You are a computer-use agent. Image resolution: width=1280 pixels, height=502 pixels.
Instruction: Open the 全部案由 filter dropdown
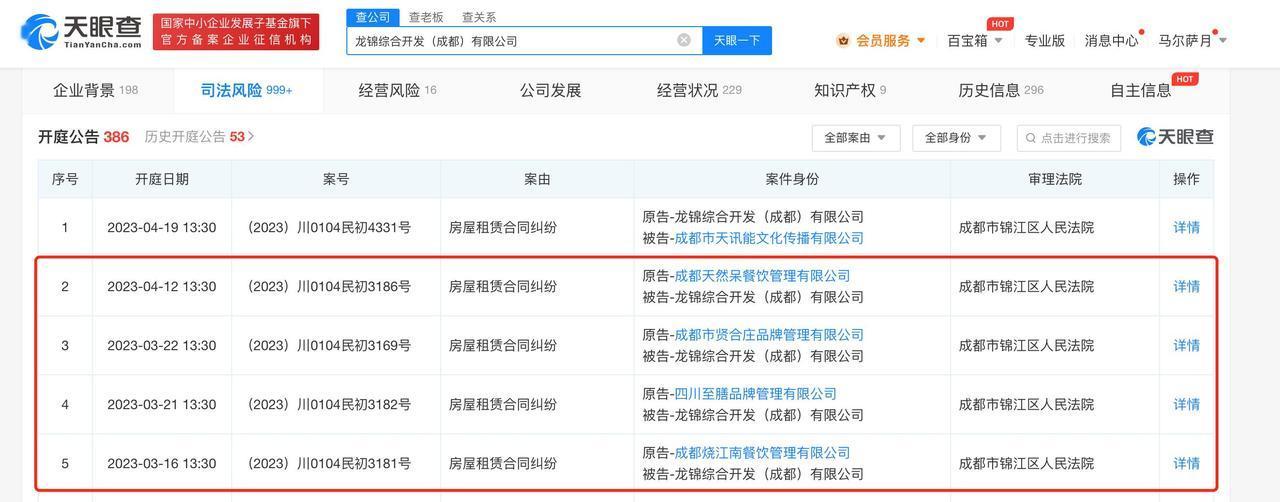tap(855, 138)
